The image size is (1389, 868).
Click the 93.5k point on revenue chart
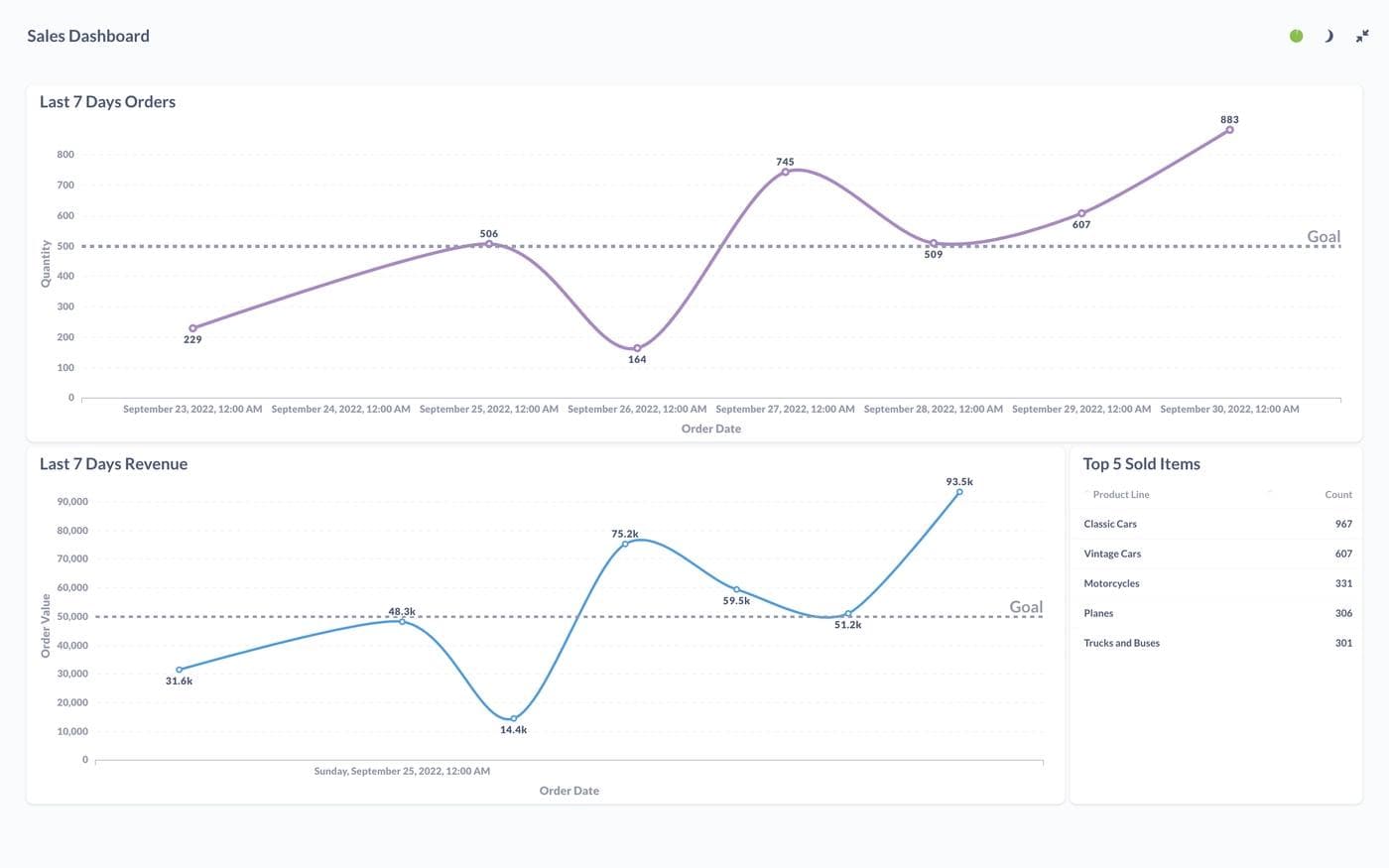pyautogui.click(x=959, y=492)
